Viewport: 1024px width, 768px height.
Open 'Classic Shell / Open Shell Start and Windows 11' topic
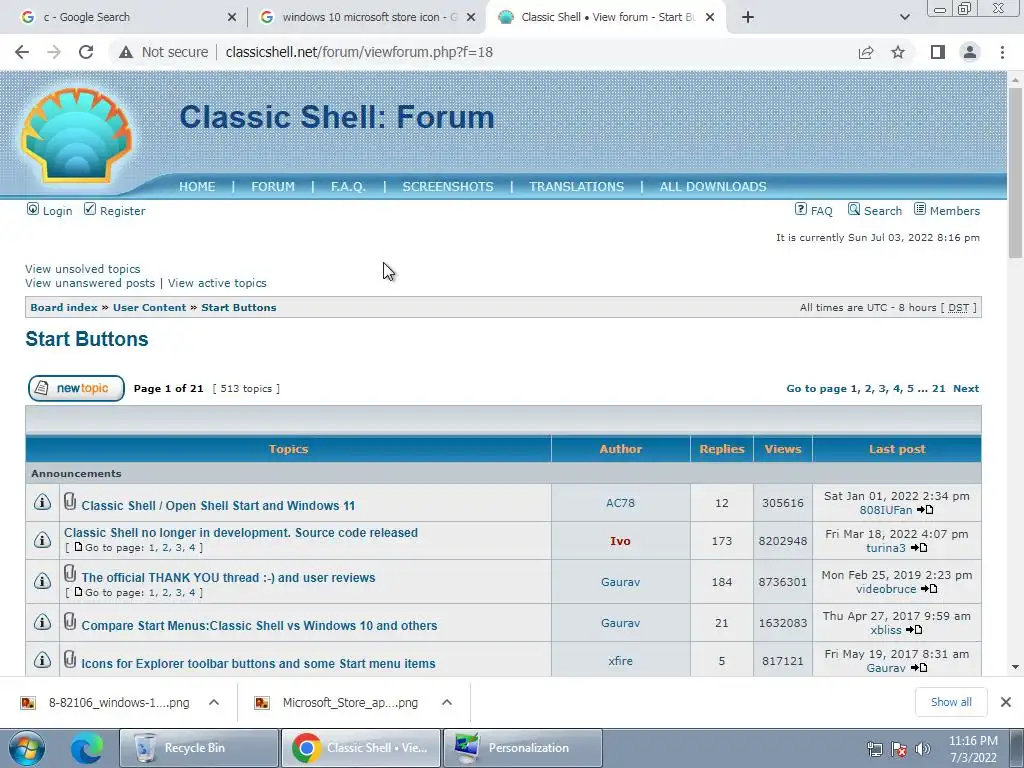[218, 506]
